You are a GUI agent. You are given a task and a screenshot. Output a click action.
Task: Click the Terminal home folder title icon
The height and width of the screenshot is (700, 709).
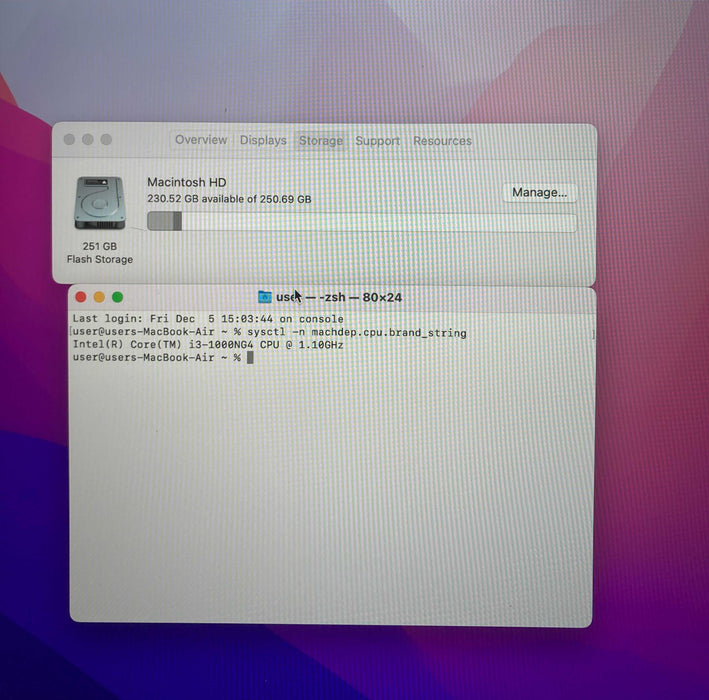[x=265, y=297]
